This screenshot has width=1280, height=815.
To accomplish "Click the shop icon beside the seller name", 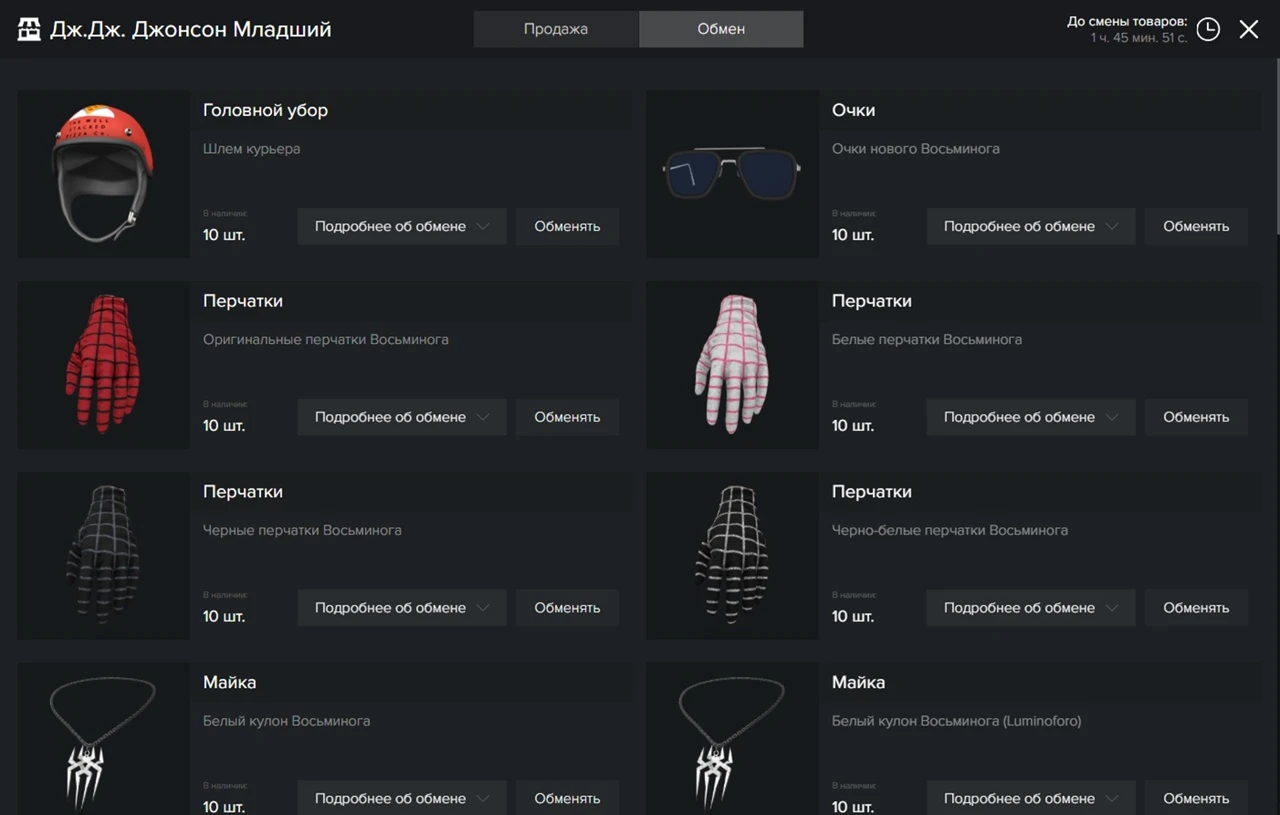I will point(29,29).
